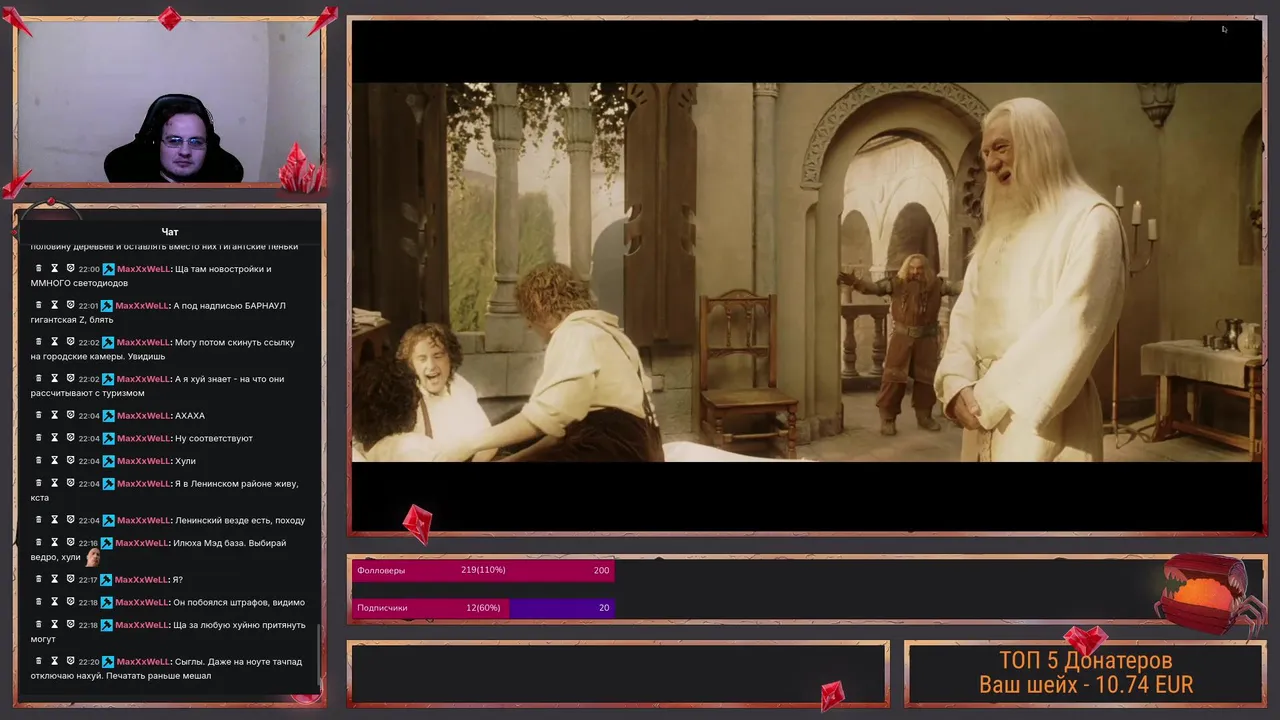Timeout the author of 'Ну соответствуют'
1280x720 pixels.
tap(55, 438)
